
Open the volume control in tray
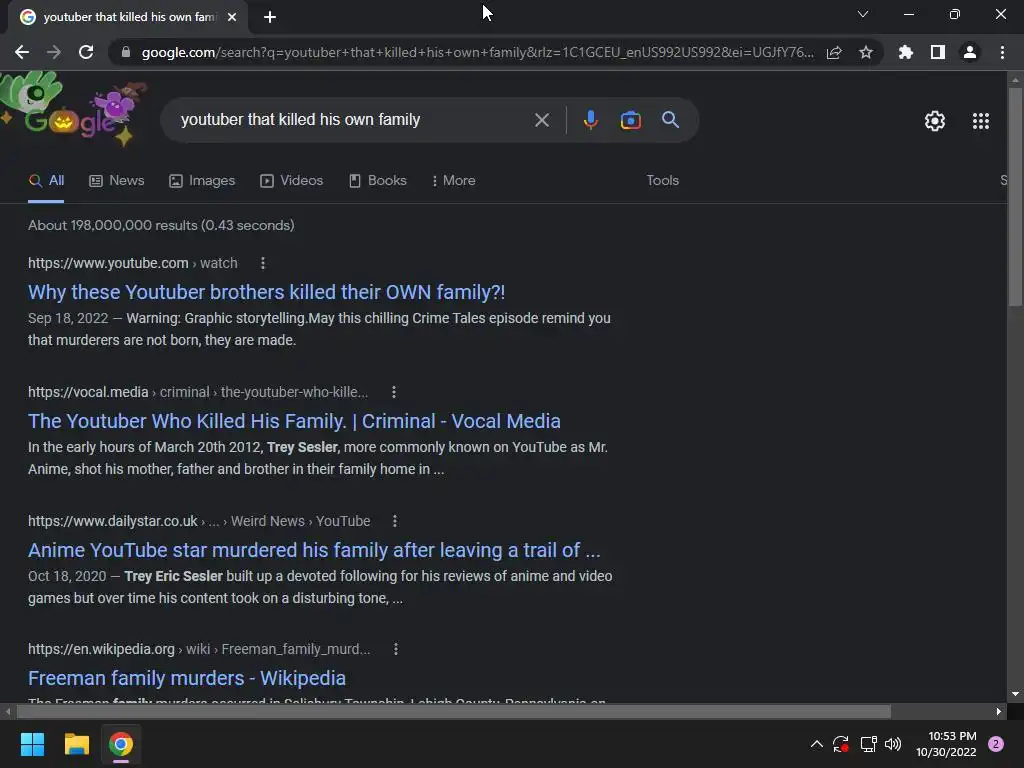(892, 744)
